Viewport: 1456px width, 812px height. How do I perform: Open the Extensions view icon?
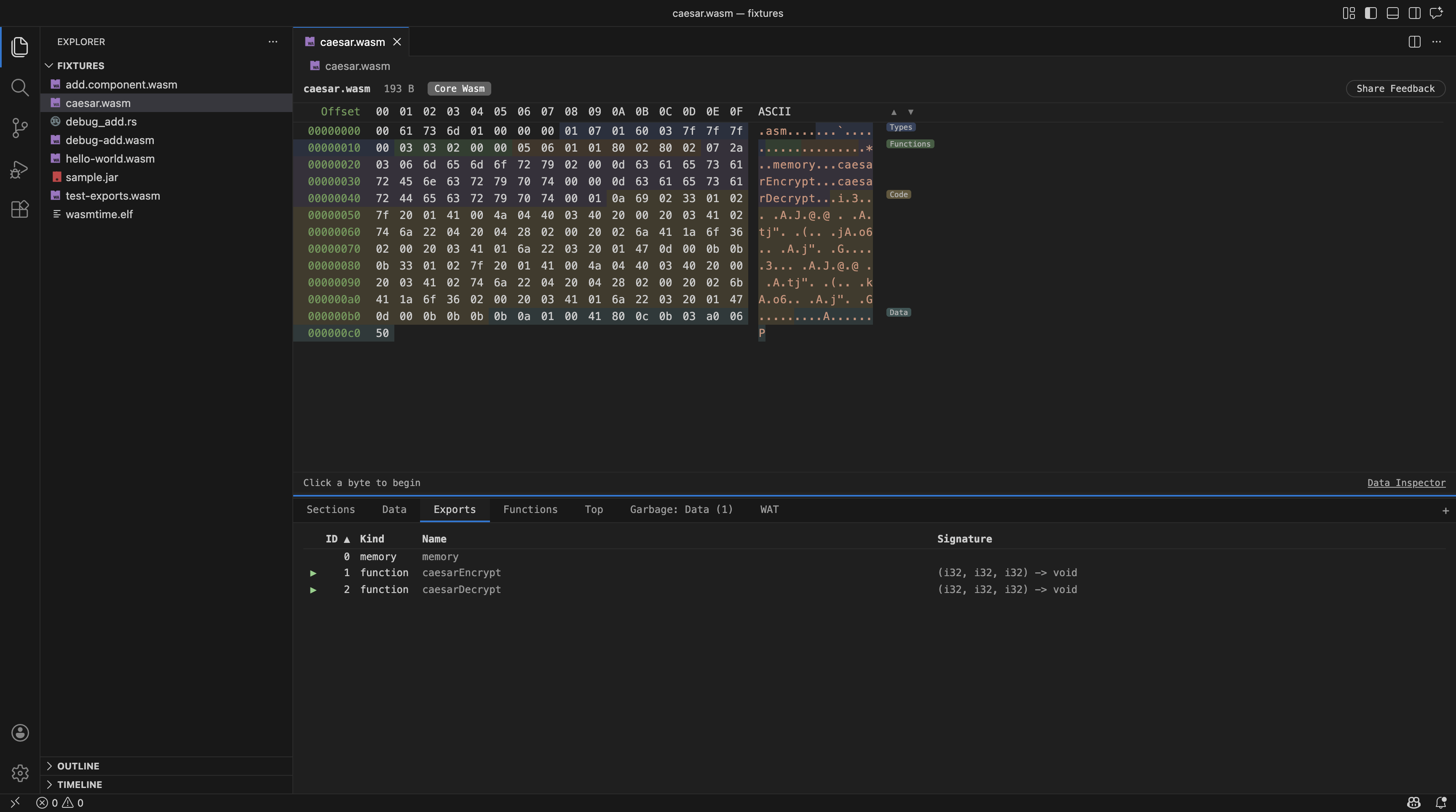point(20,210)
